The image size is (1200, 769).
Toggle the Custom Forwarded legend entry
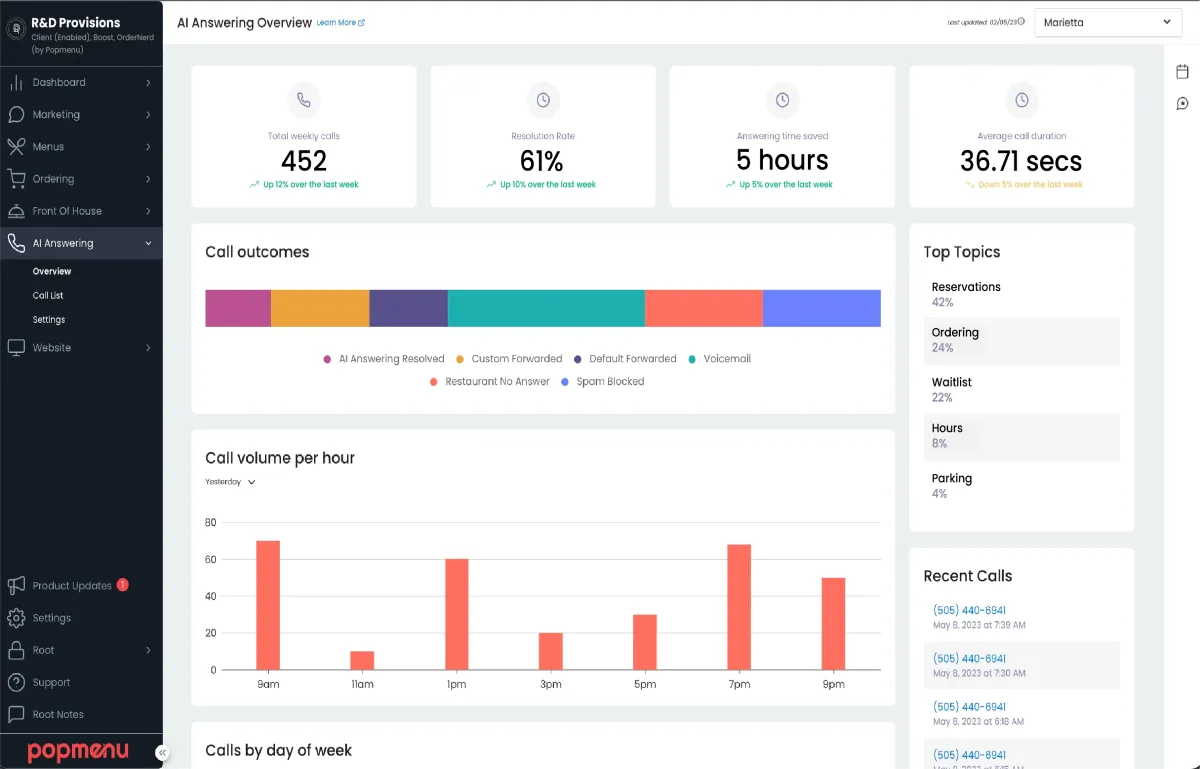coord(509,358)
